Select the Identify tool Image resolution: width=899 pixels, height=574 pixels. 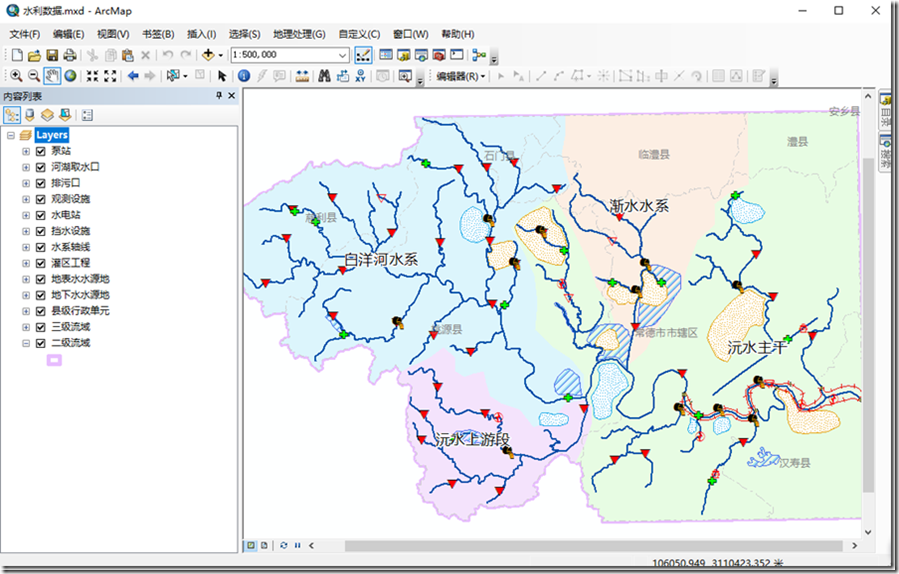(244, 76)
